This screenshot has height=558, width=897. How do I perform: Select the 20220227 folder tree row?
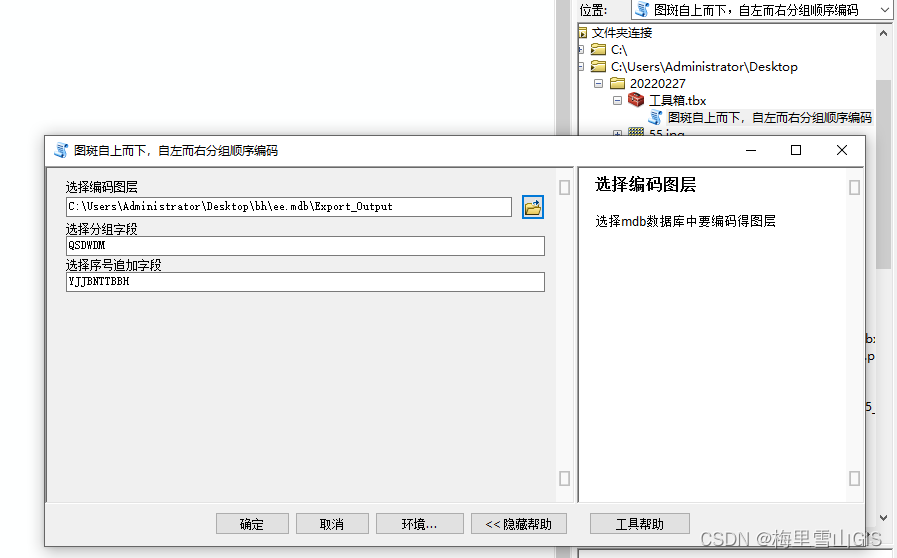[x=657, y=84]
